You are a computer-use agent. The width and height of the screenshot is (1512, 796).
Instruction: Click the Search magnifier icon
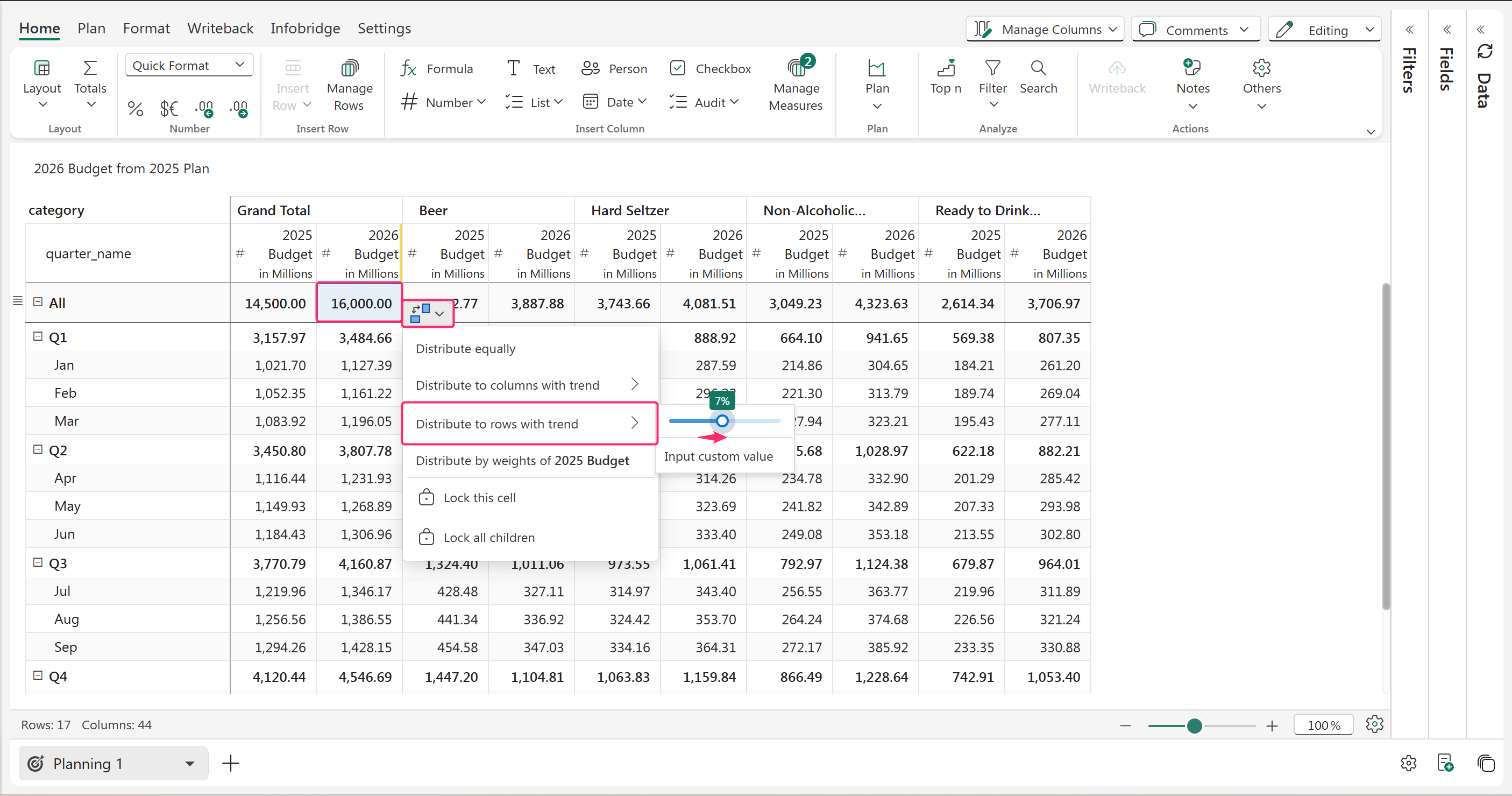[1038, 68]
